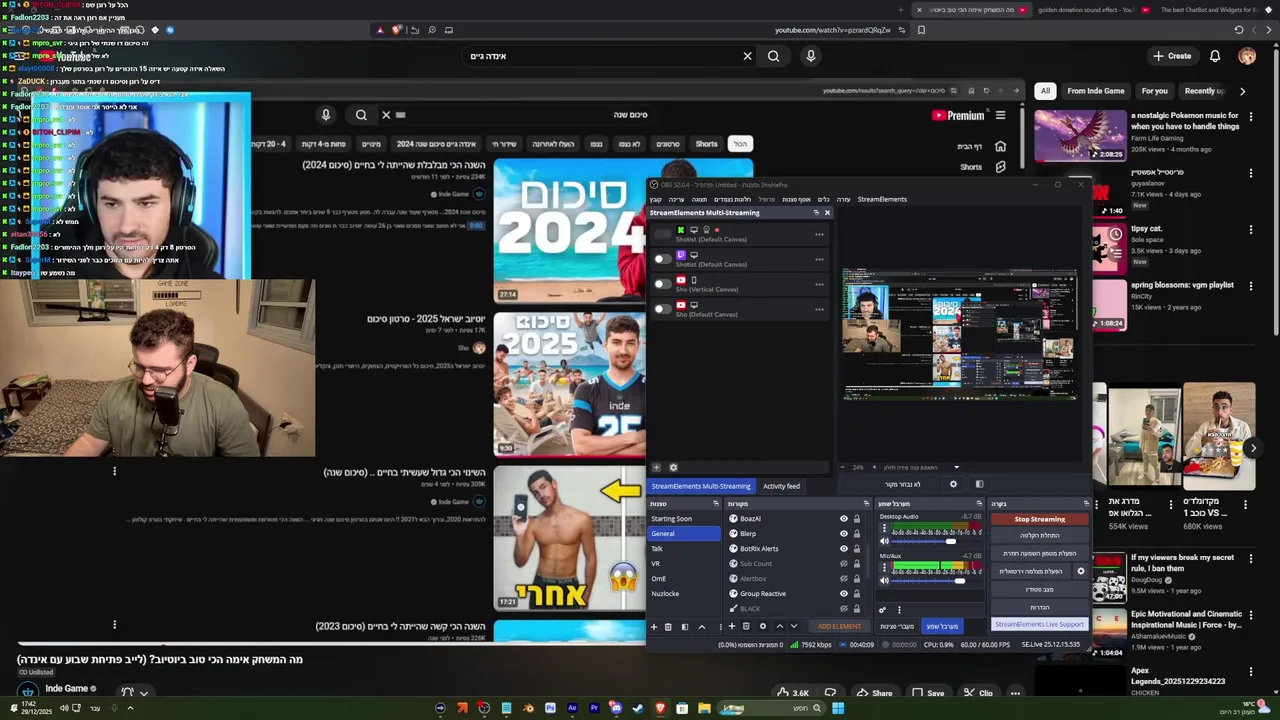Toggle the Twitch Shotist Default Canvas stream switch
The image size is (1280, 720).
click(x=662, y=259)
